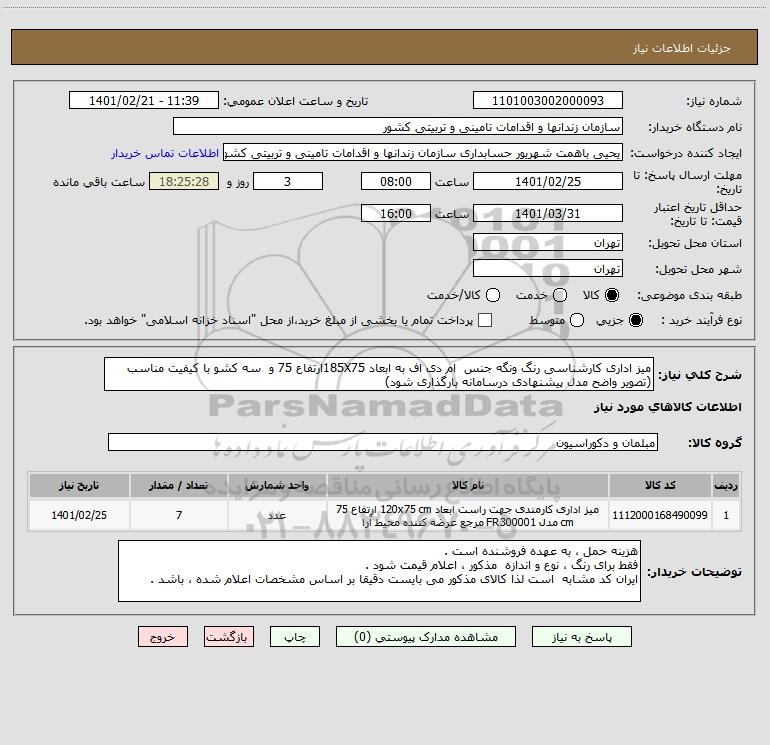The width and height of the screenshot is (770, 745).
Task: Select the خدمت radio button
Action: [x=560, y=295]
